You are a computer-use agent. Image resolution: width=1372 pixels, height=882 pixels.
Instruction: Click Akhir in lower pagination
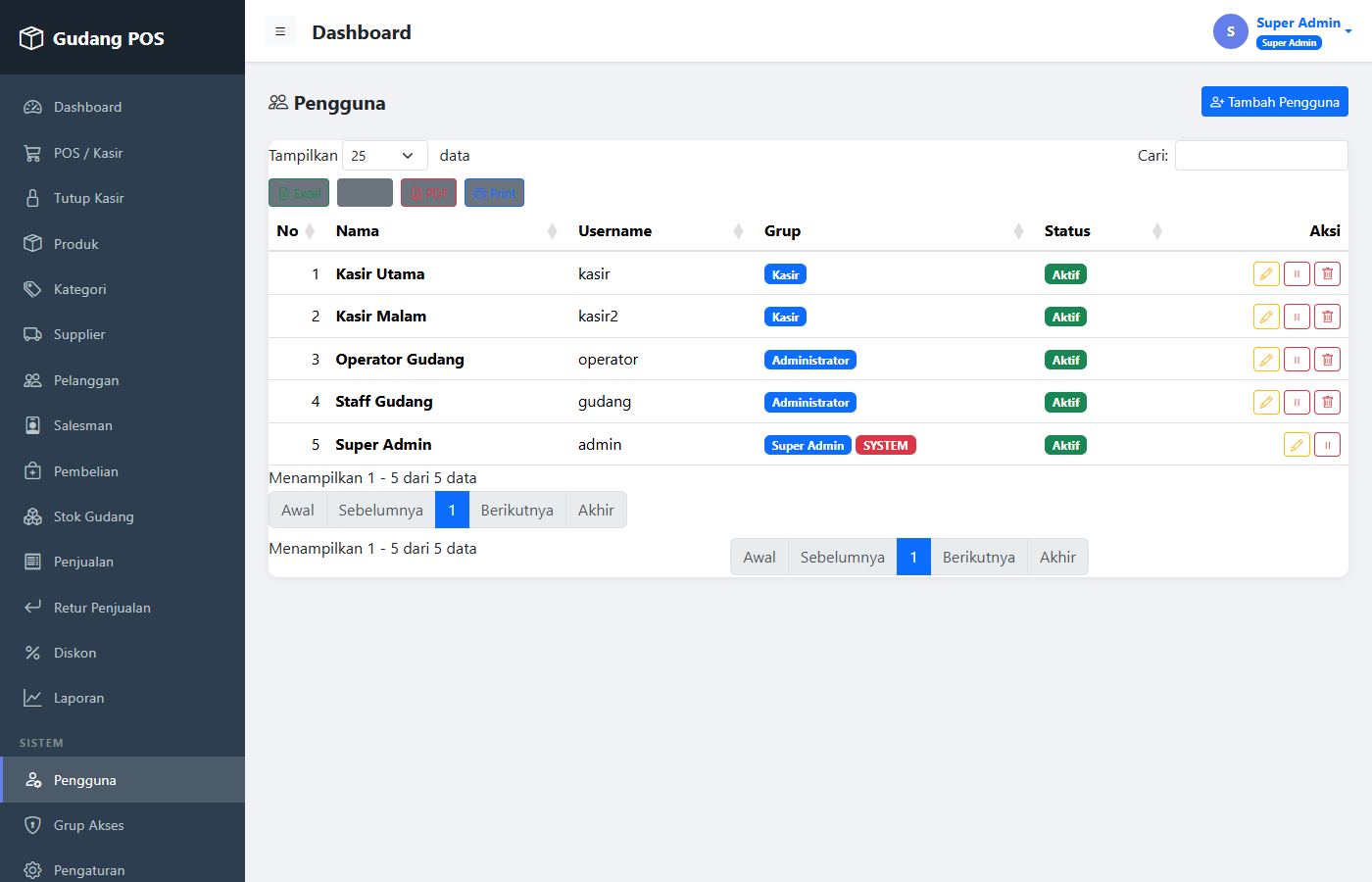click(x=1057, y=557)
